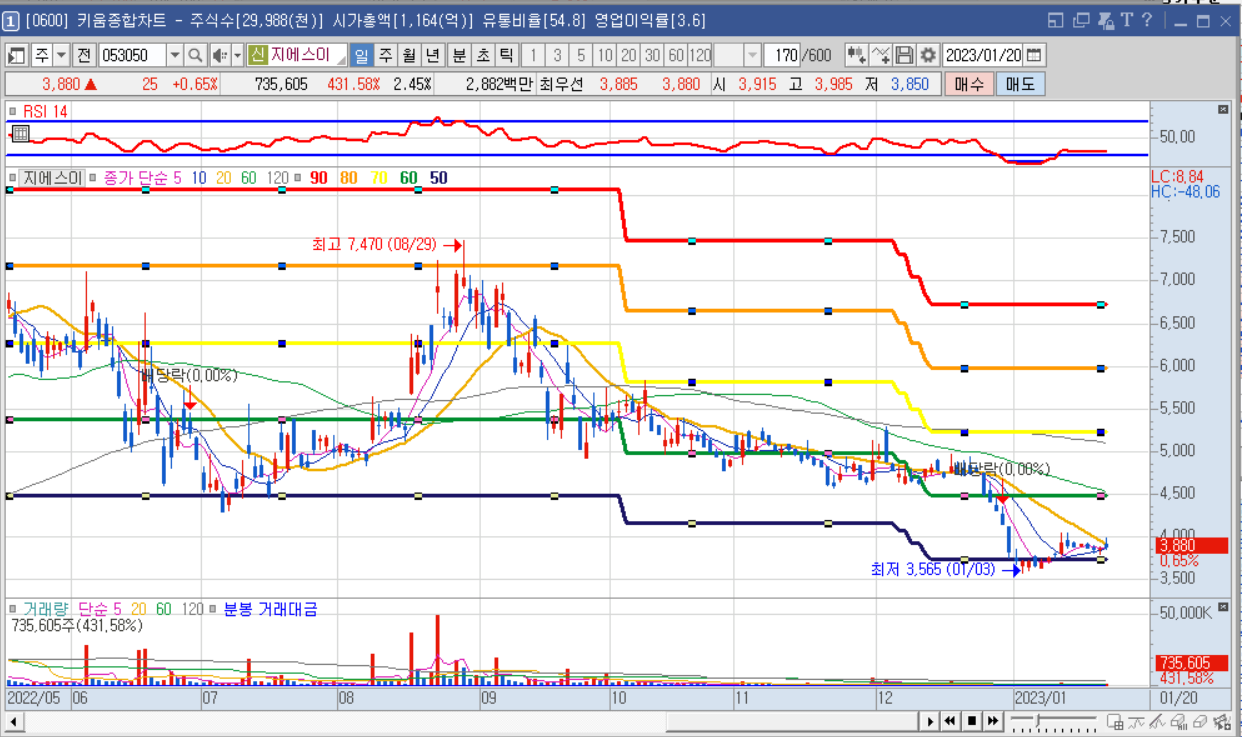
Task: Select interval preset 120
Action: pyautogui.click(x=700, y=55)
